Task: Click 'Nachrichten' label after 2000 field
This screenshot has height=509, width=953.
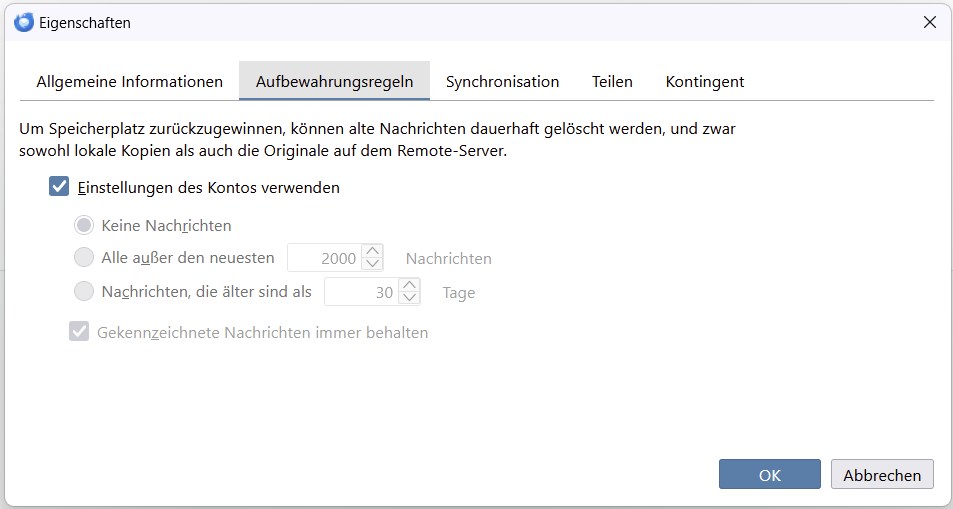Action: (449, 258)
